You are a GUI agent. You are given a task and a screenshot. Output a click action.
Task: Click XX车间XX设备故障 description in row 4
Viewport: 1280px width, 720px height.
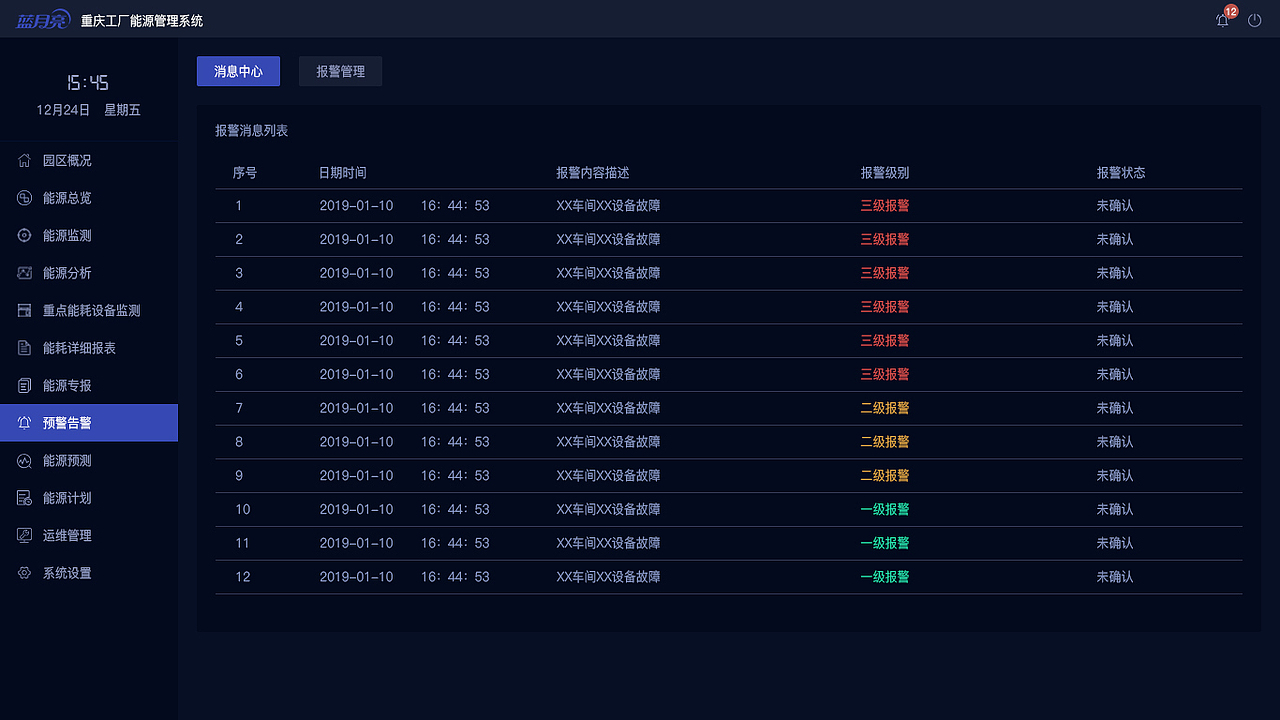608,307
